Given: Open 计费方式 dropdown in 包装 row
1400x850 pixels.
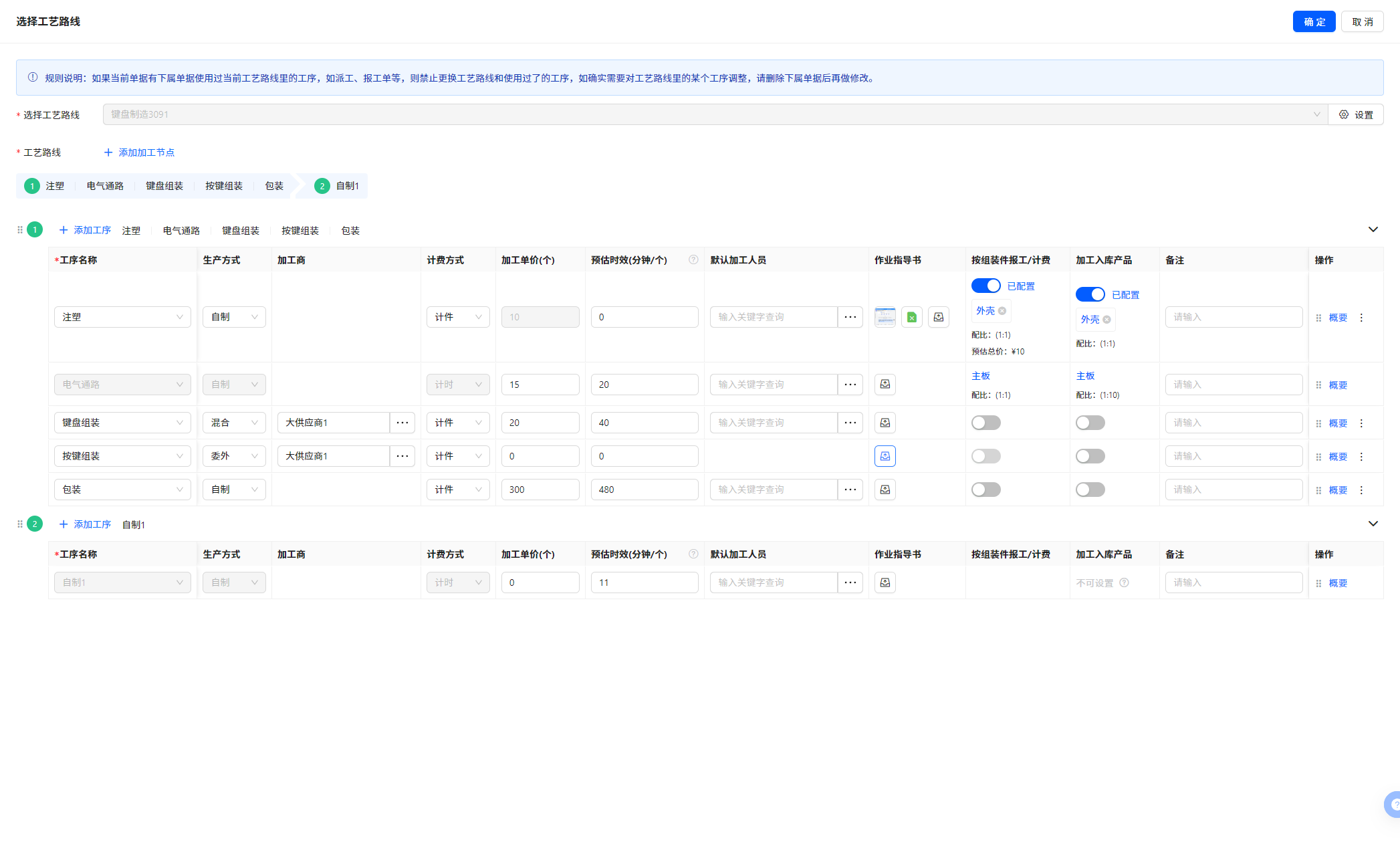Looking at the screenshot, I should (x=458, y=490).
